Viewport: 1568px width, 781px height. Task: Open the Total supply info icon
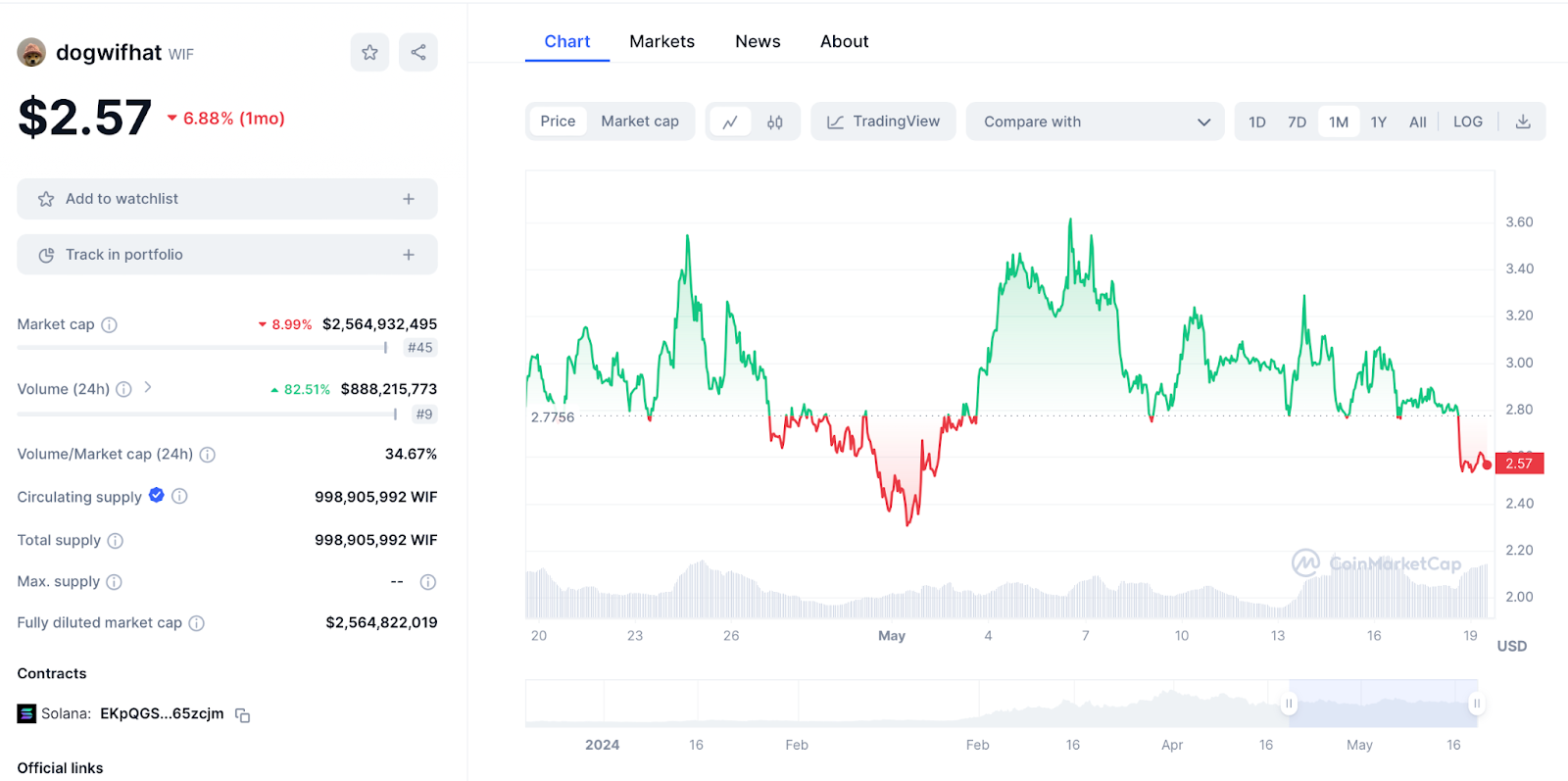[x=116, y=541]
